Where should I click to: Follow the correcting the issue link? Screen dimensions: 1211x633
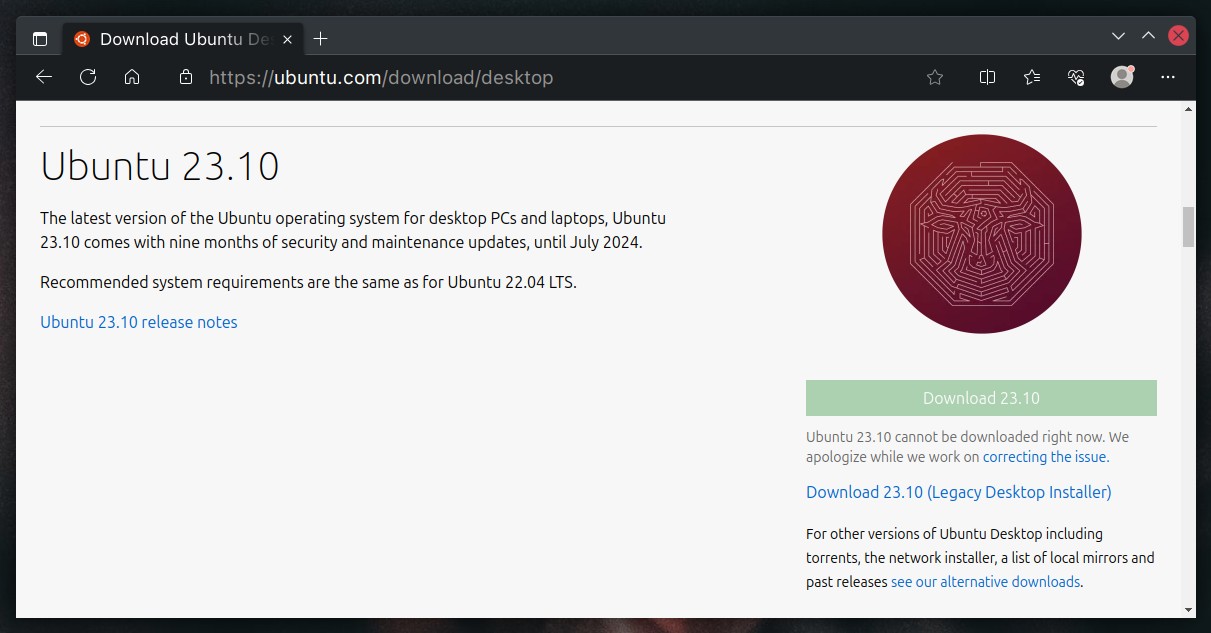tap(1046, 457)
